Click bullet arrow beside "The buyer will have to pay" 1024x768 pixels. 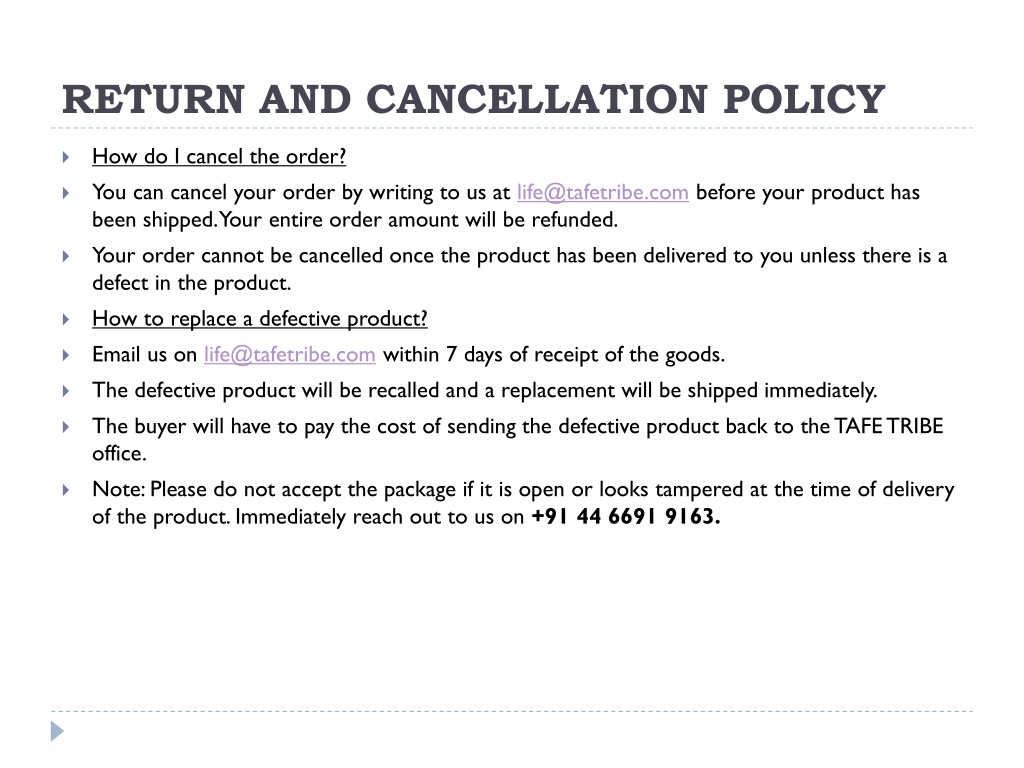click(x=66, y=427)
